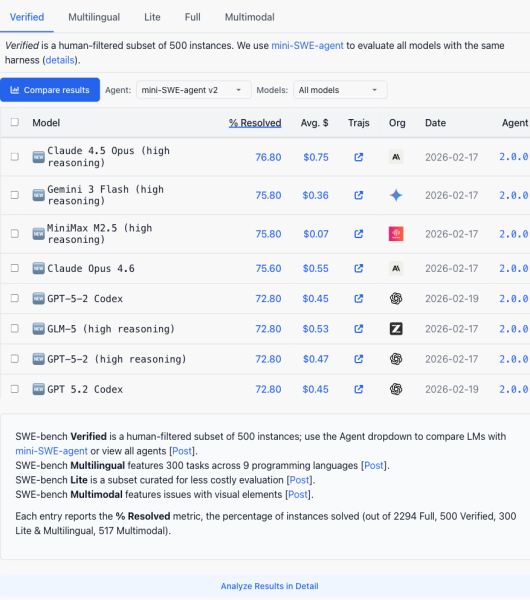Click Z.ai org logo in GLM-5 row

(396, 329)
